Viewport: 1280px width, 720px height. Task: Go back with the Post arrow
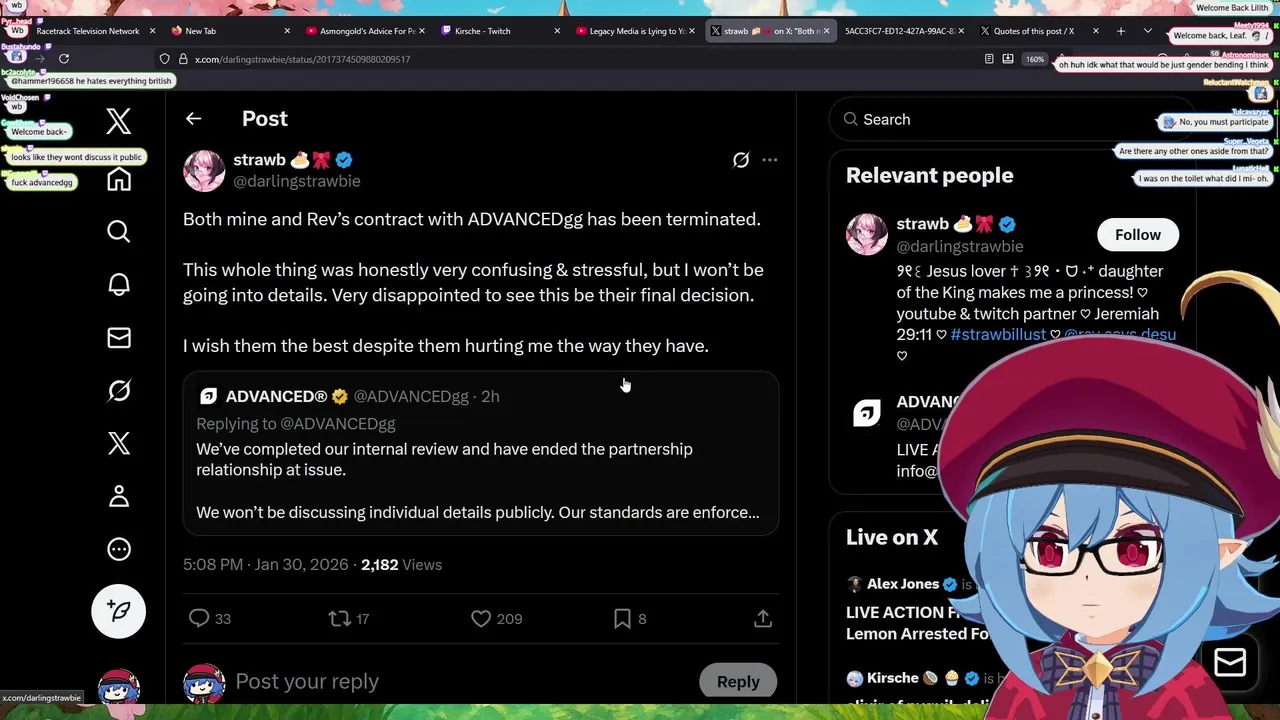(193, 119)
